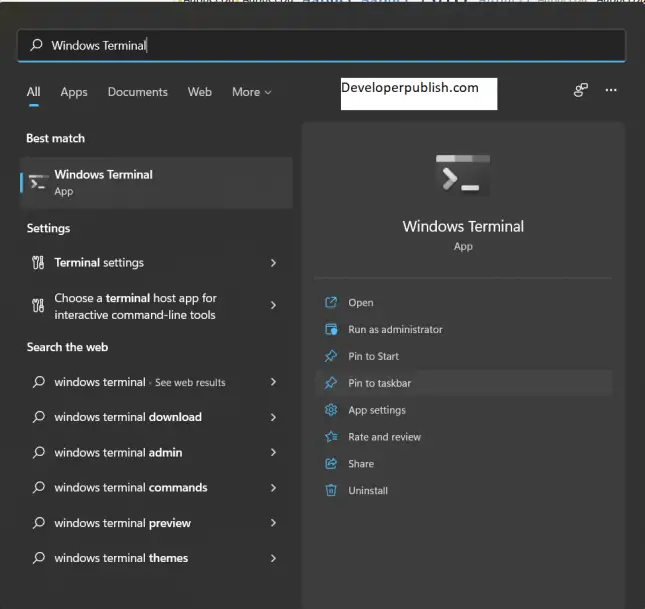This screenshot has width=645, height=609.
Task: Open the three-dot options menu
Action: [x=611, y=90]
